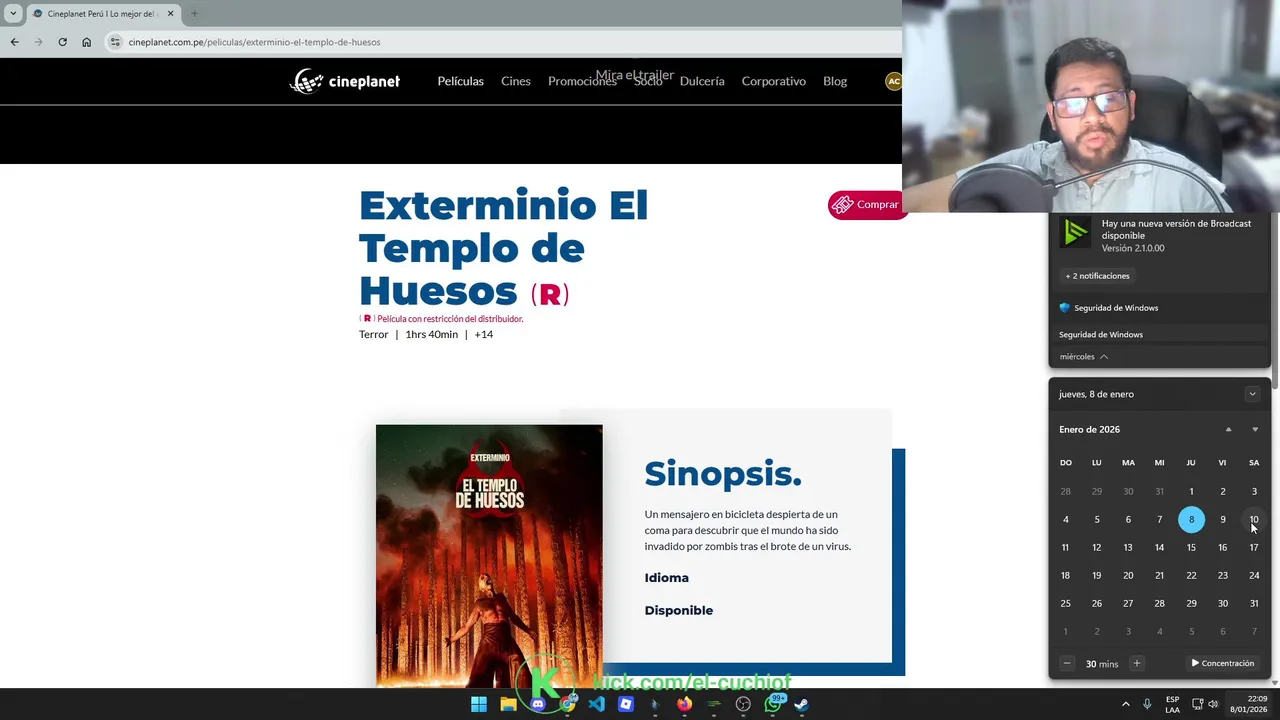
Task: Click the Idioma label
Action: (x=666, y=578)
